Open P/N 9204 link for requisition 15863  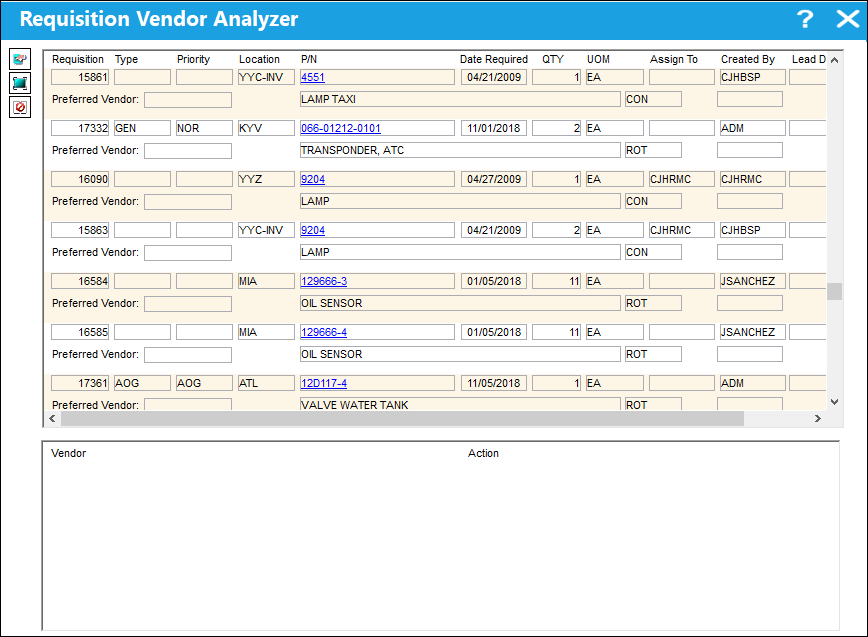pyautogui.click(x=313, y=230)
